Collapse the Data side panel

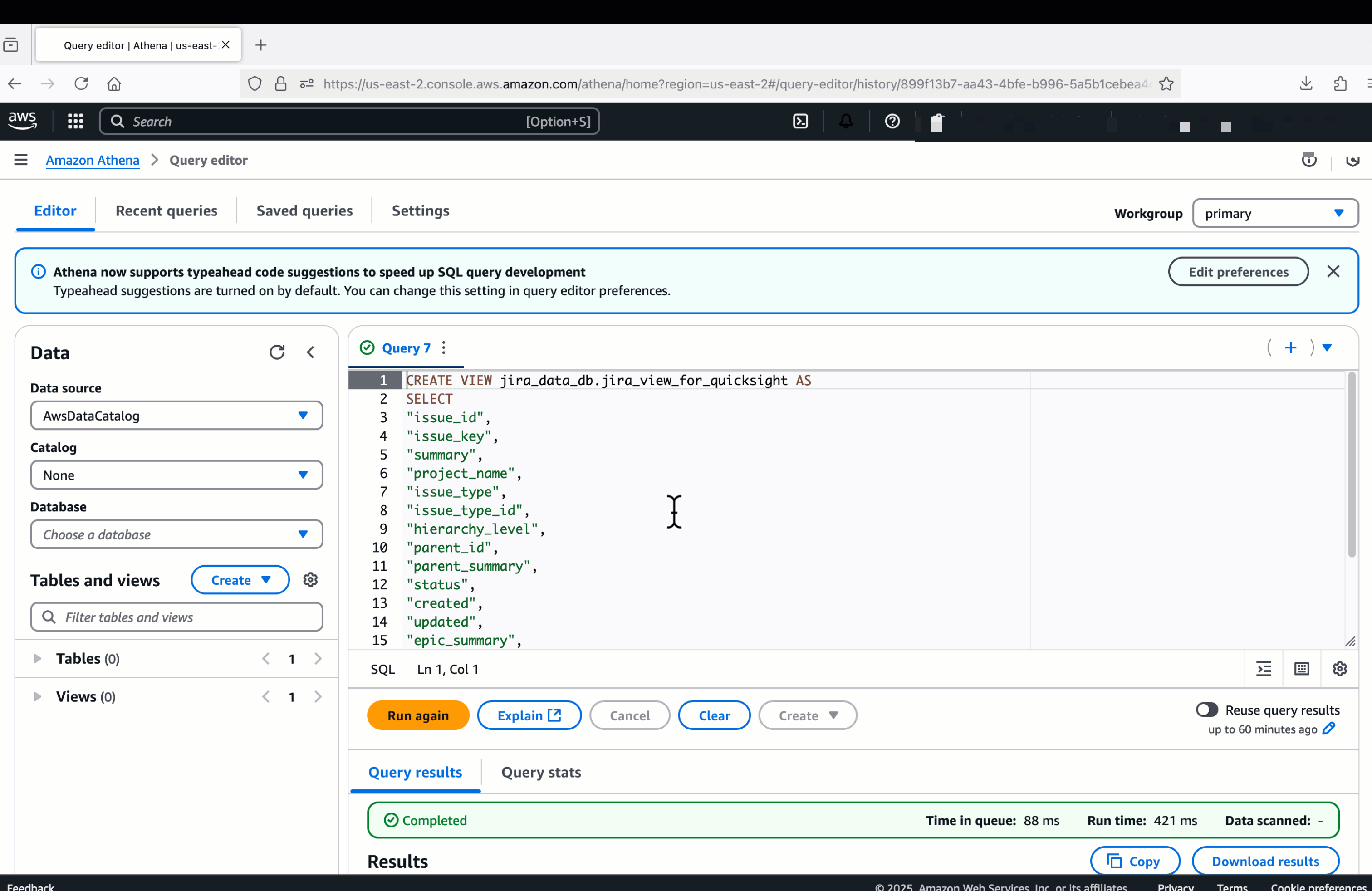click(311, 352)
